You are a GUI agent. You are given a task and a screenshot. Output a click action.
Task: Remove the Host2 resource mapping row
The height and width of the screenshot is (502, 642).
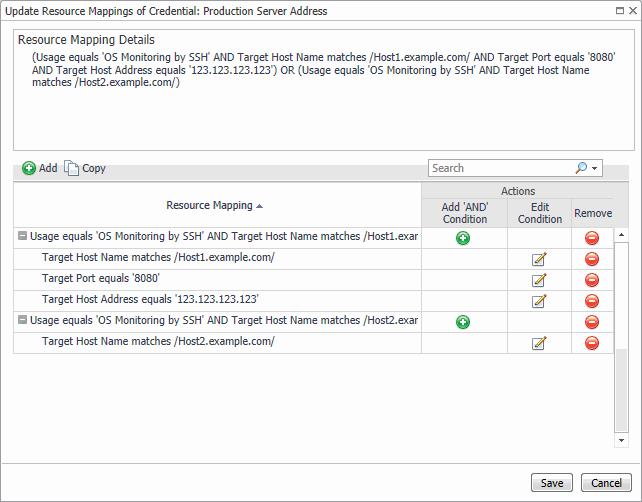(x=591, y=322)
